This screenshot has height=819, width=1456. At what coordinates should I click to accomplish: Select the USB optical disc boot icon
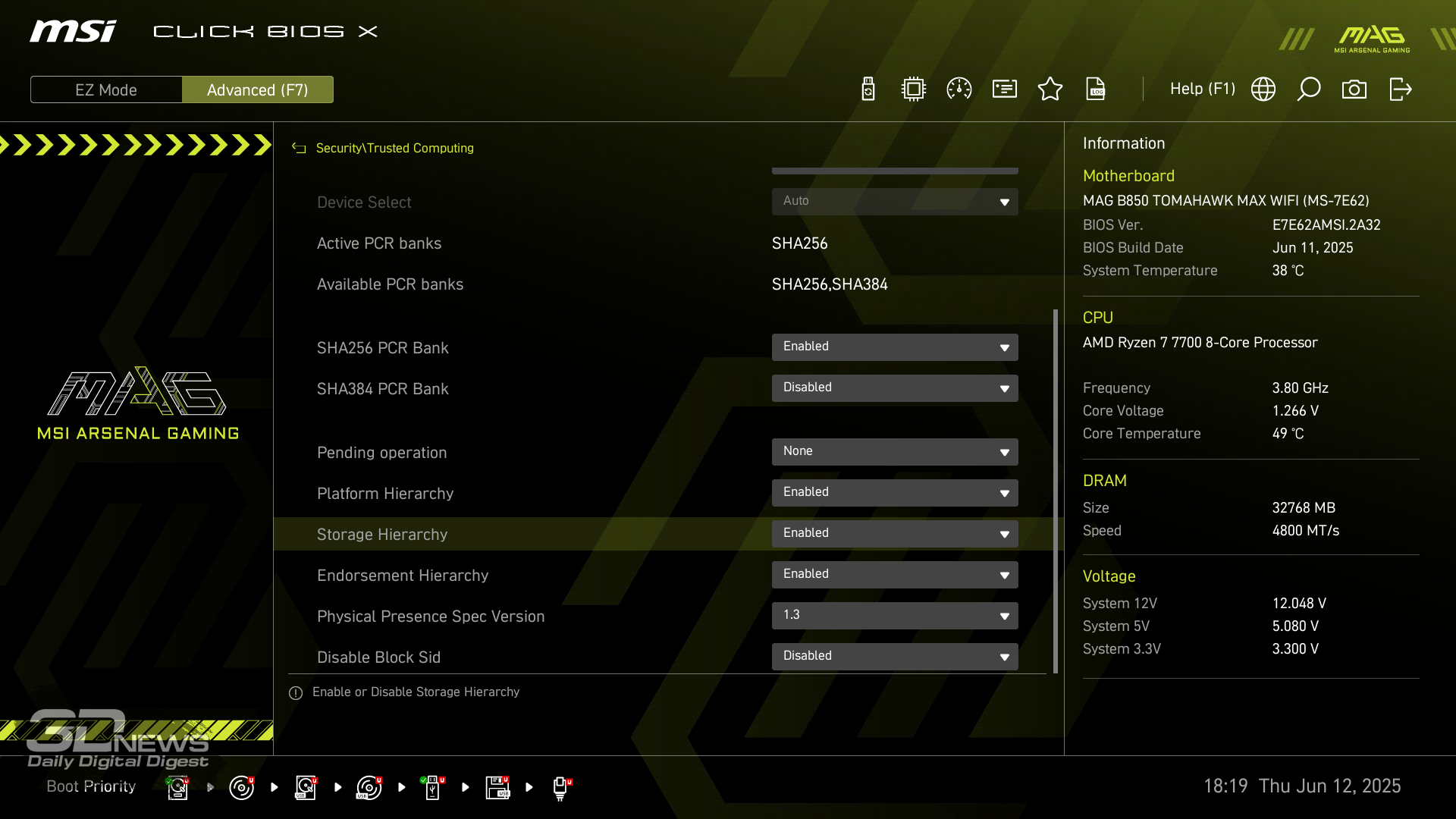click(x=369, y=787)
